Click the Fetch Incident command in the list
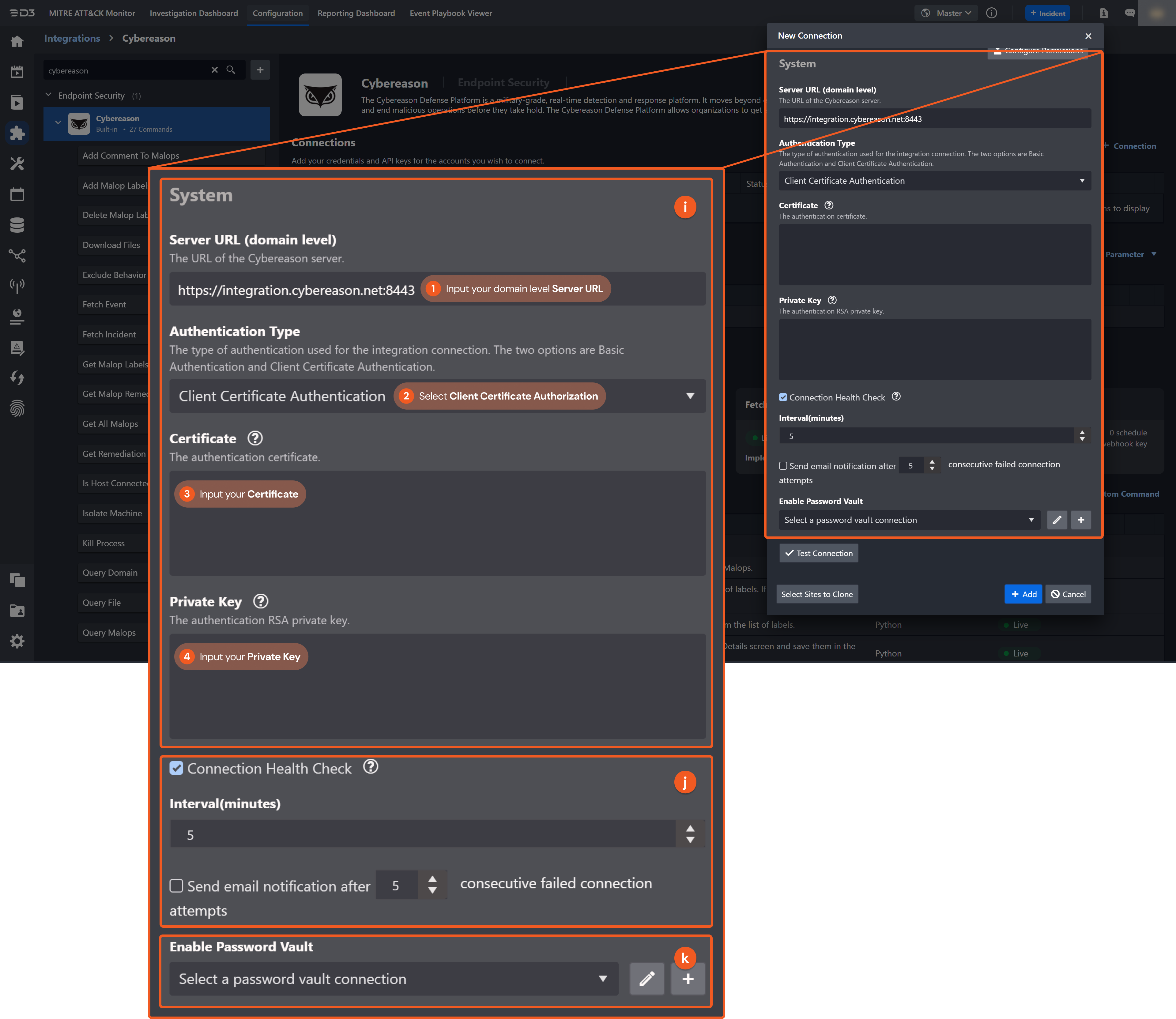 (x=109, y=334)
